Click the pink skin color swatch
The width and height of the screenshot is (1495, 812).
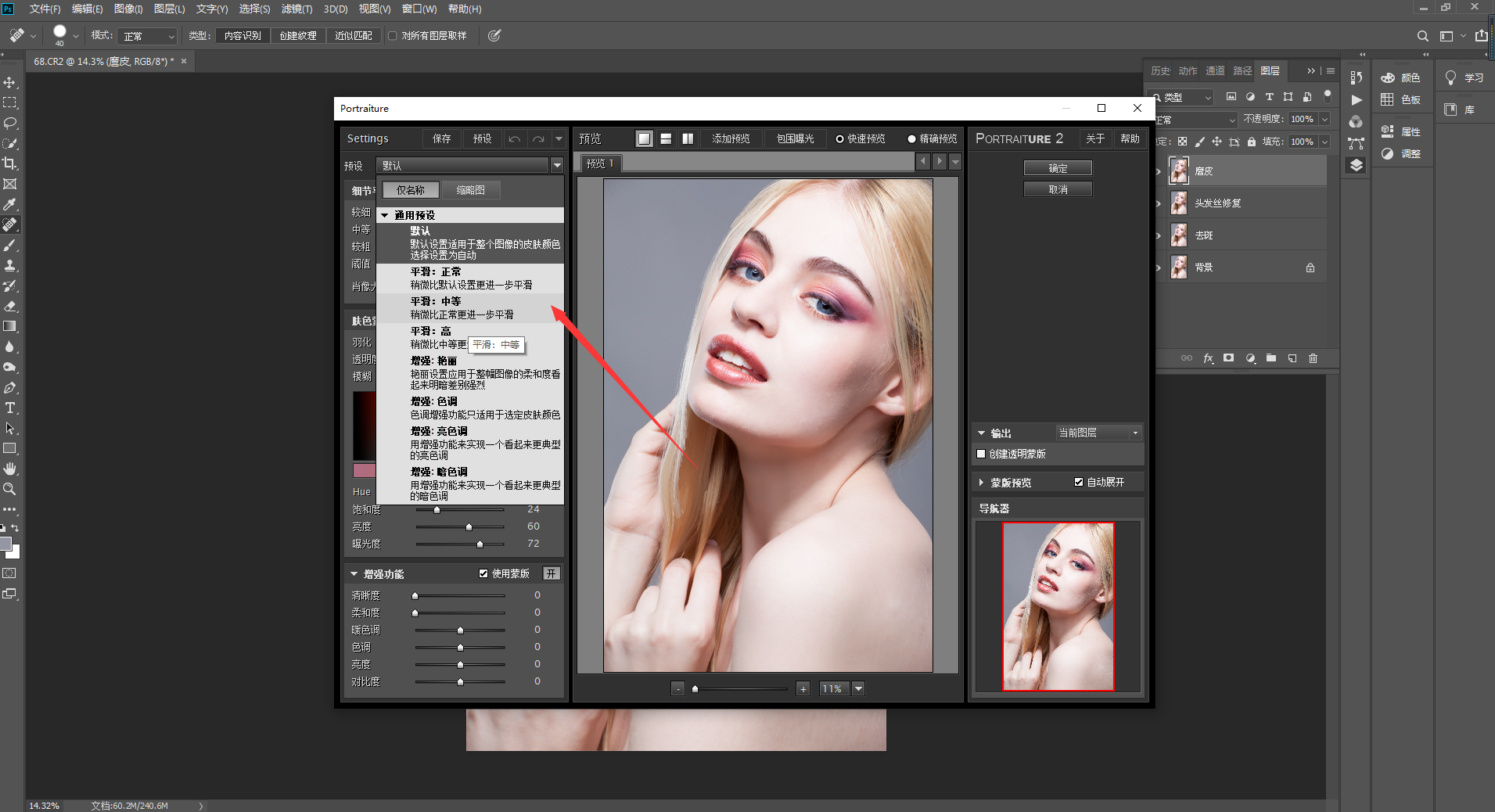point(364,470)
